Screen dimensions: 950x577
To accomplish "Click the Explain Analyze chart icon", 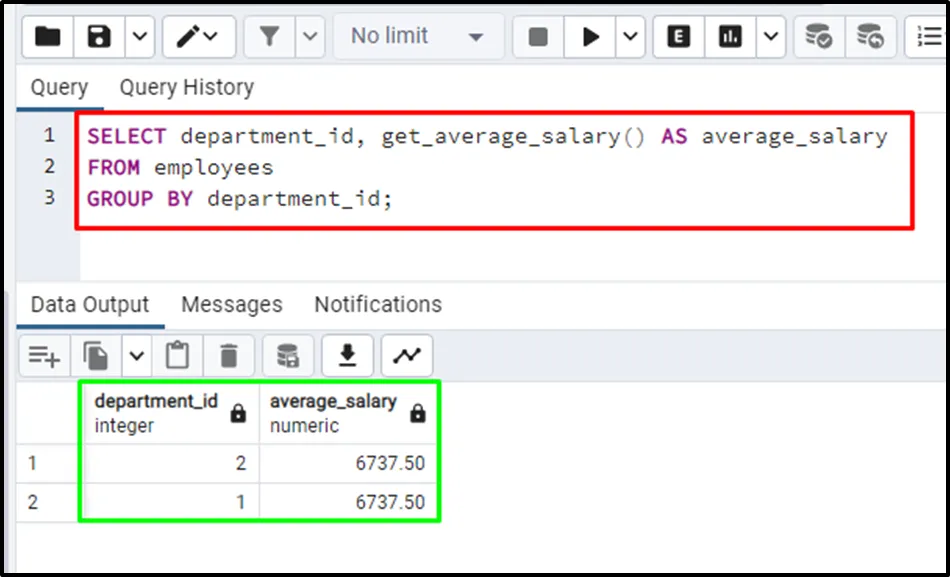I will [731, 37].
